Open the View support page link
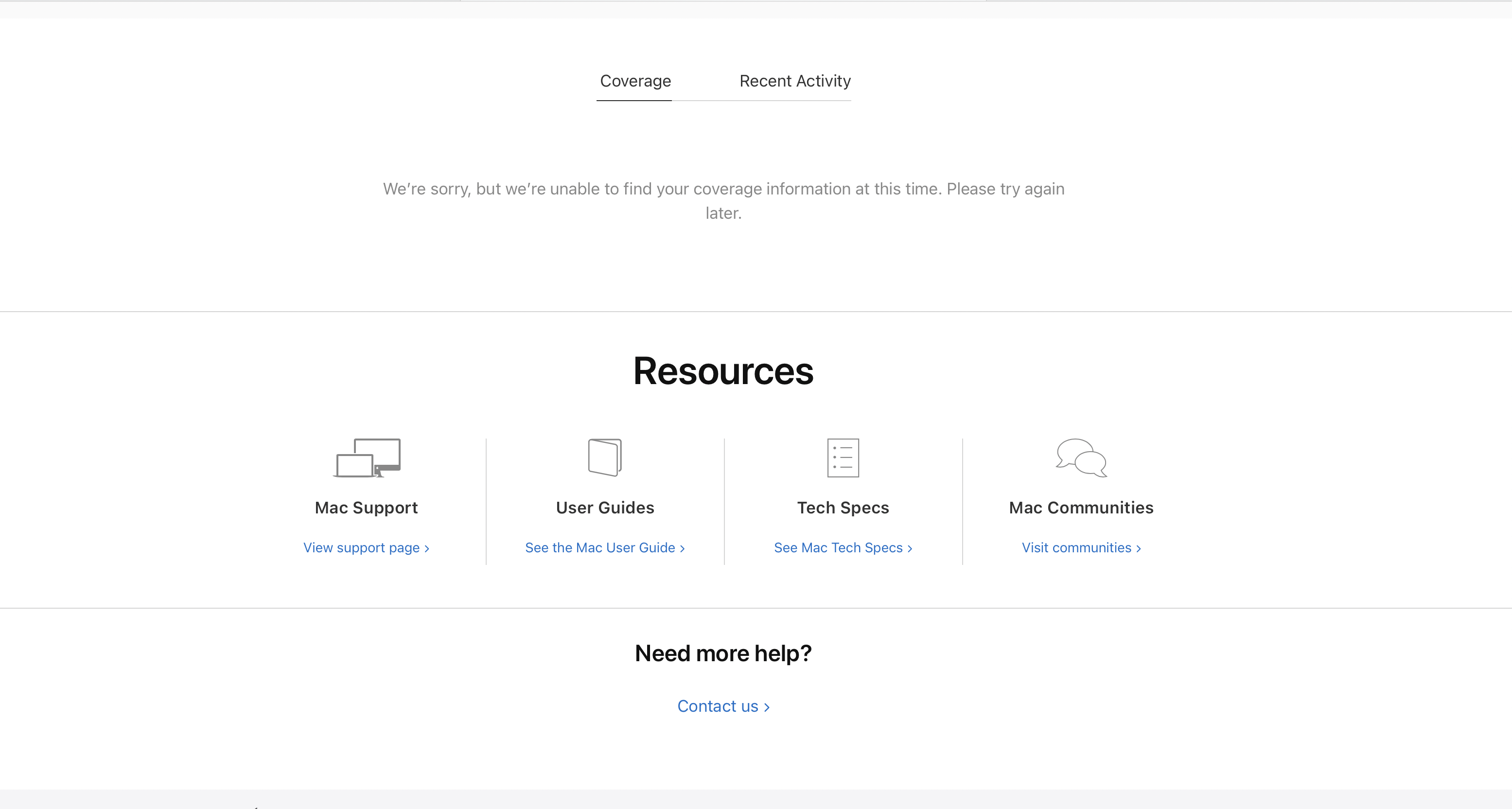 pos(362,548)
